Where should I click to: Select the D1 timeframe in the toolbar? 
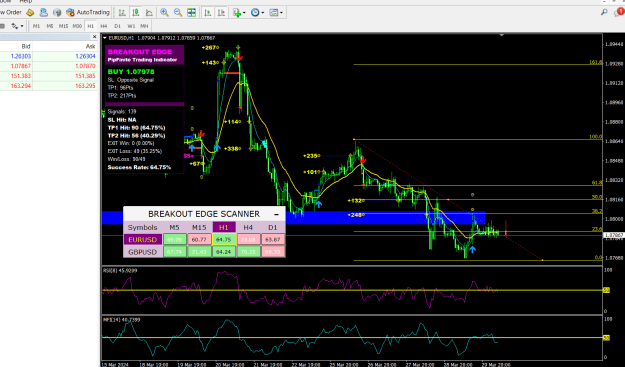pos(117,26)
